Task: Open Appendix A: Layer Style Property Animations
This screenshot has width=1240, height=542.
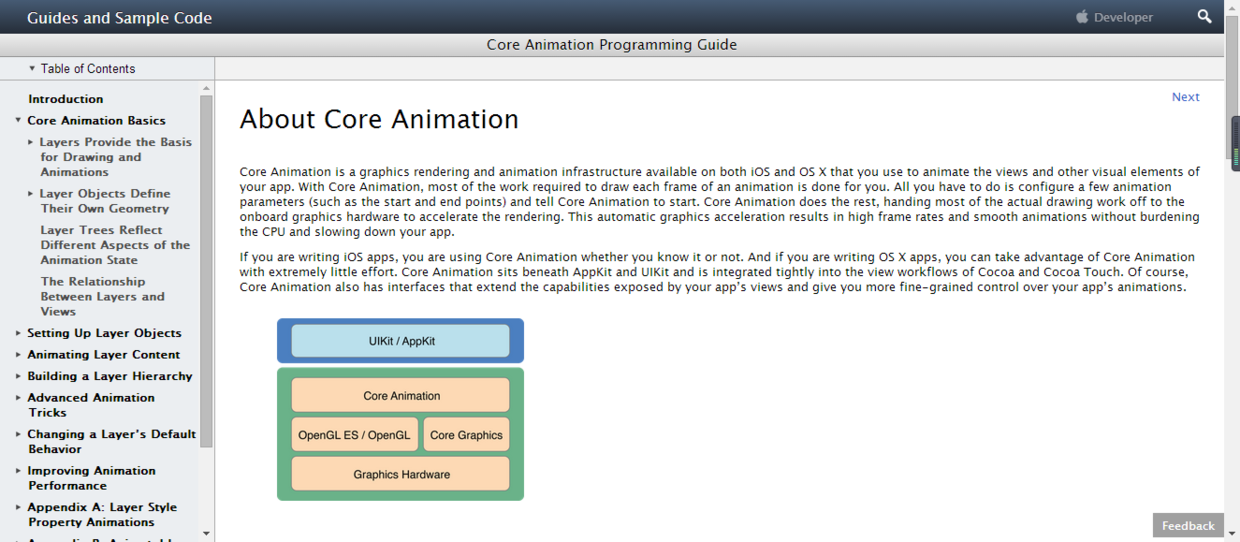Action: coord(101,514)
